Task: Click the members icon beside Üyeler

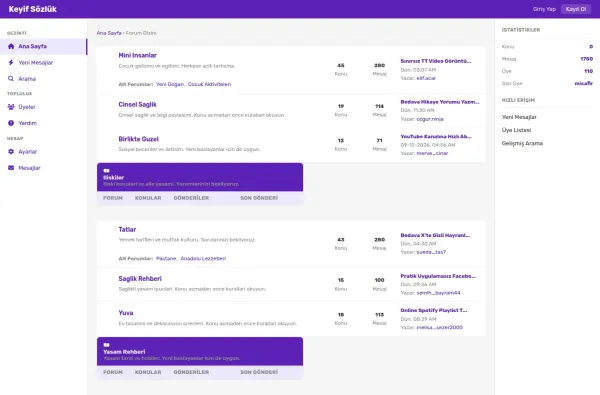Action: pyautogui.click(x=11, y=107)
